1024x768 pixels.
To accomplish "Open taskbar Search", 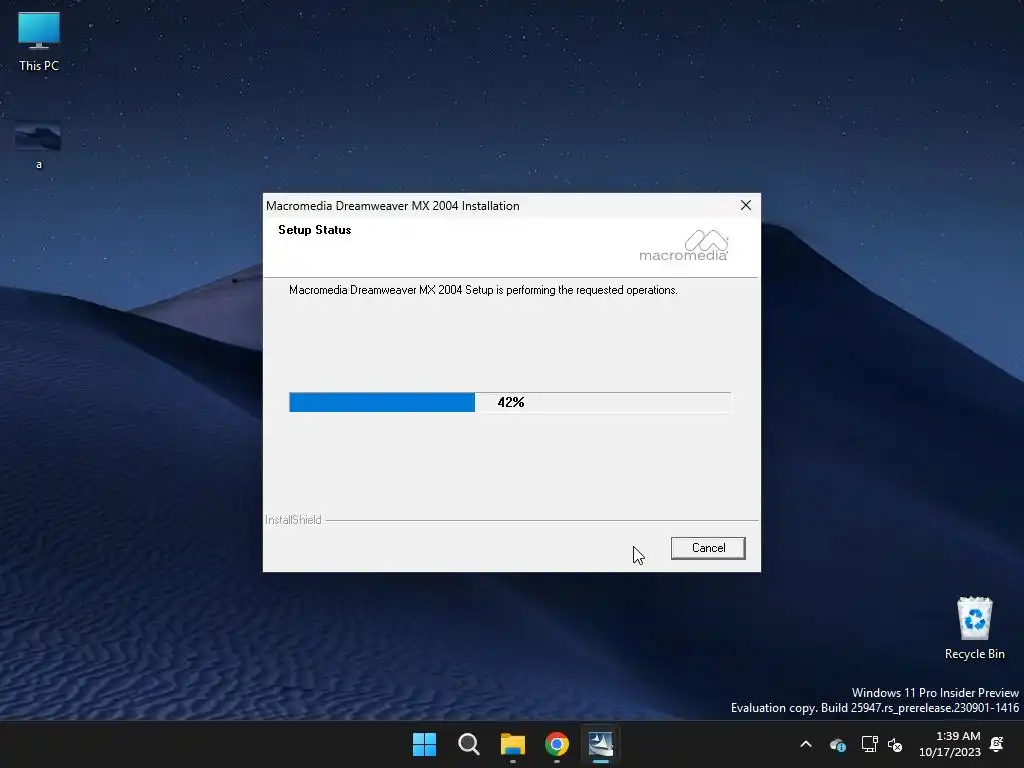I will coord(469,744).
